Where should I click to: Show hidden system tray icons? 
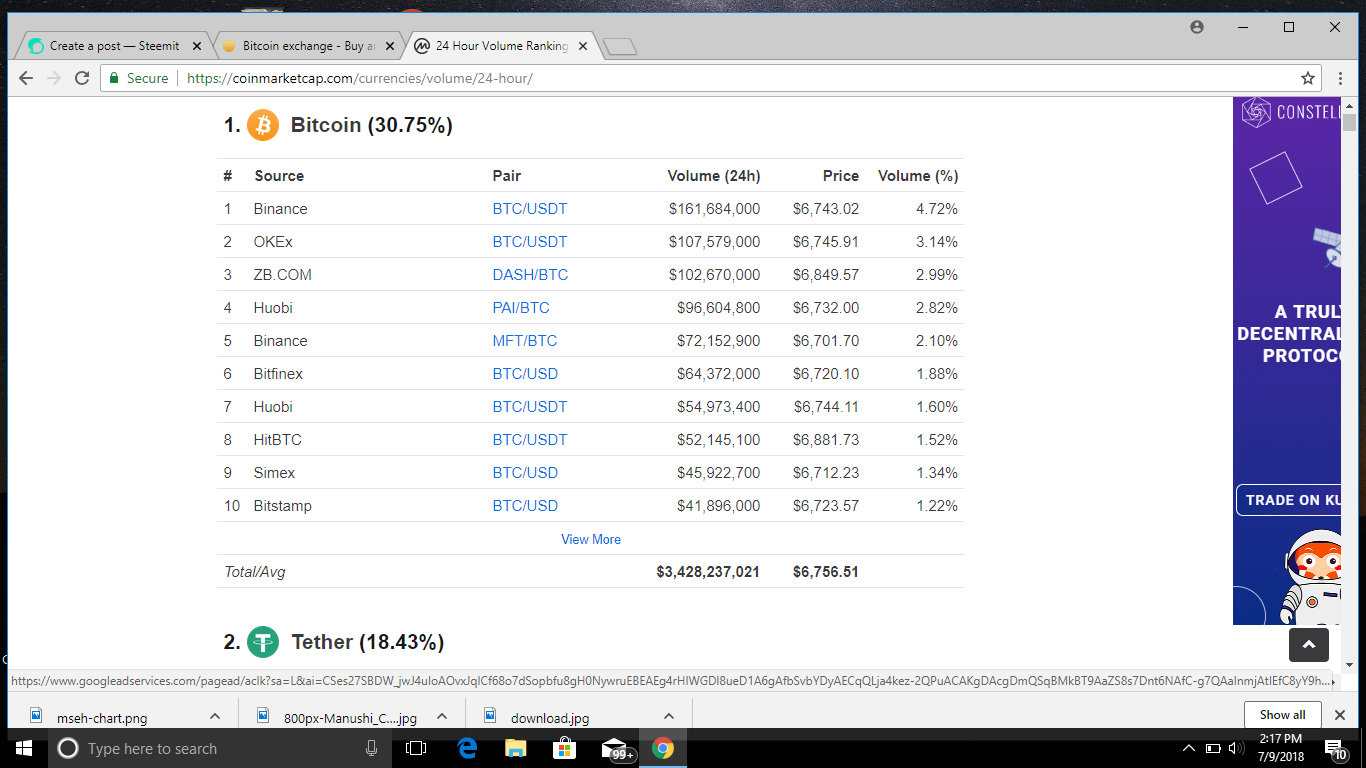1189,748
